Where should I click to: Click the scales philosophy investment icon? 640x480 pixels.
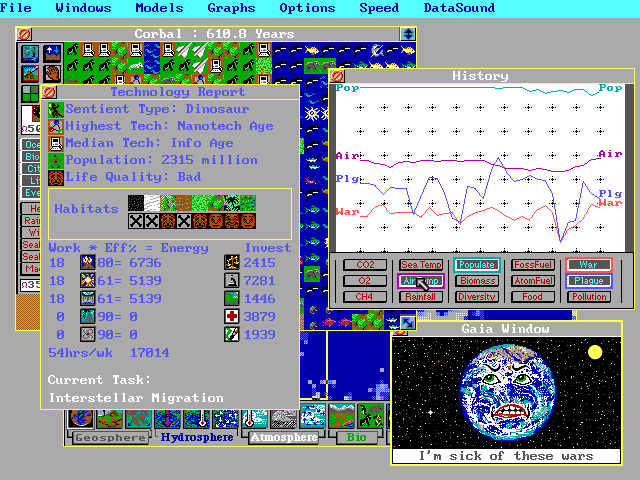coord(232,262)
